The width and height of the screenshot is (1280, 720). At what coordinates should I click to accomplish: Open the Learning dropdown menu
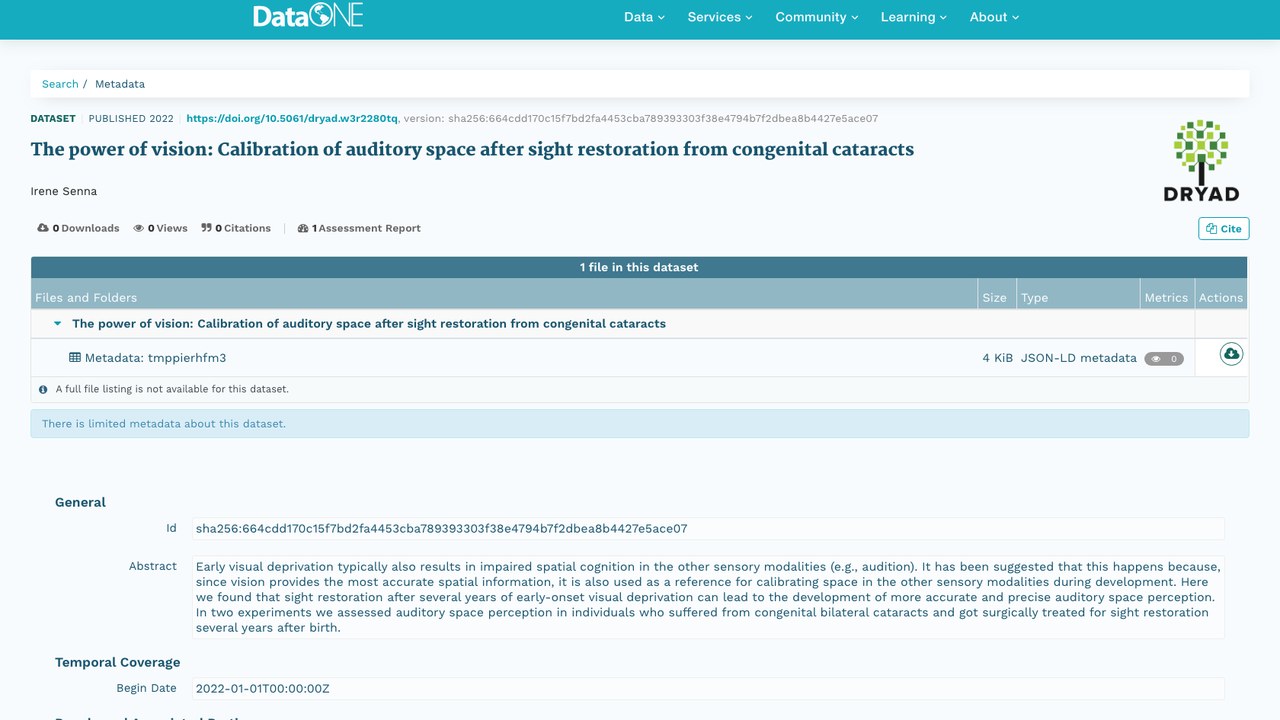point(914,17)
